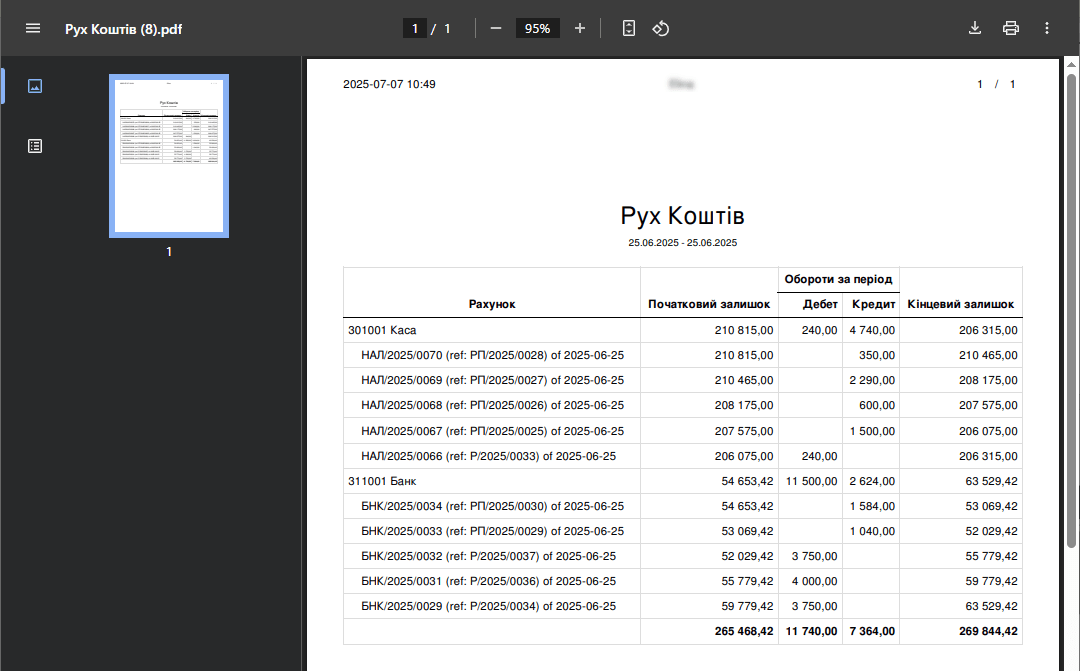Click the 311001 Банк account row
The width and height of the screenshot is (1080, 671).
pos(683,481)
